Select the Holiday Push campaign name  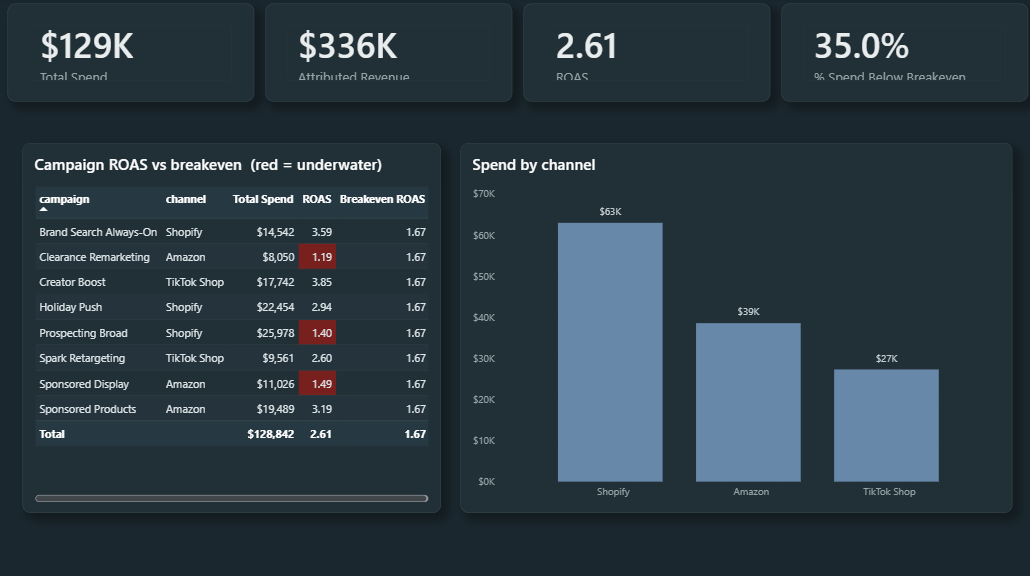pos(70,307)
